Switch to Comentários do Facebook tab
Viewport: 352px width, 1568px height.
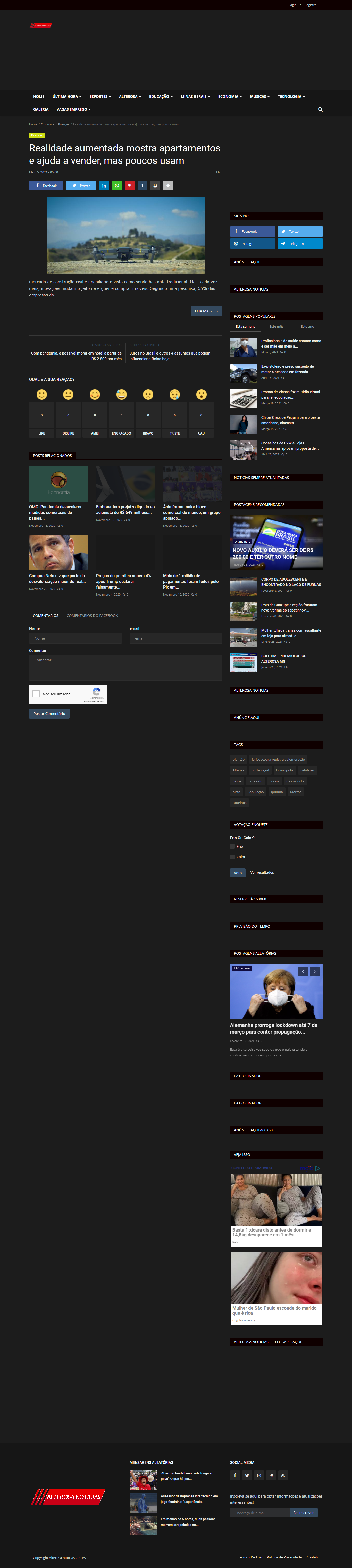point(93,615)
